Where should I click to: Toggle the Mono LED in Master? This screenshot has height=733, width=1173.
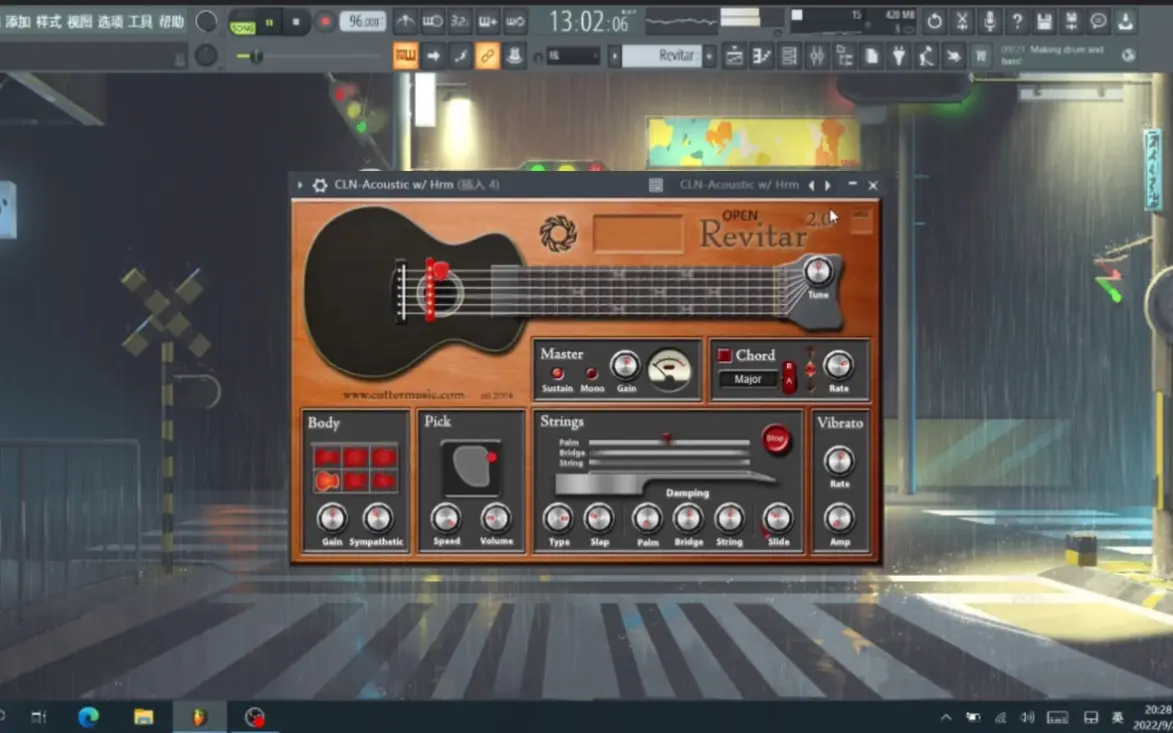coord(591,373)
